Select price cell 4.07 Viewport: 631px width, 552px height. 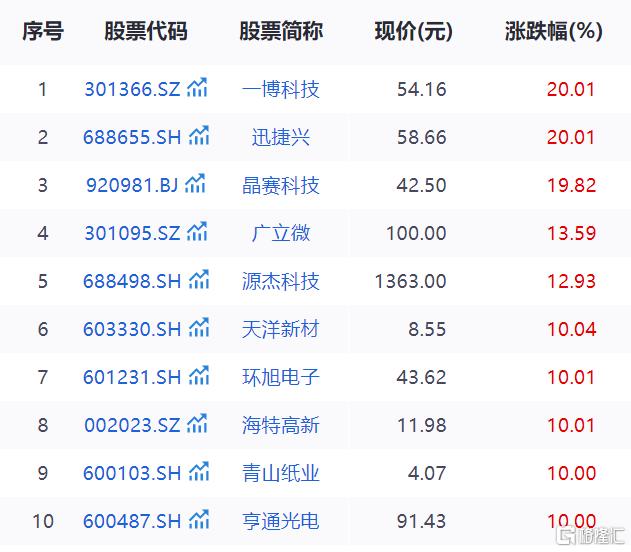point(427,473)
